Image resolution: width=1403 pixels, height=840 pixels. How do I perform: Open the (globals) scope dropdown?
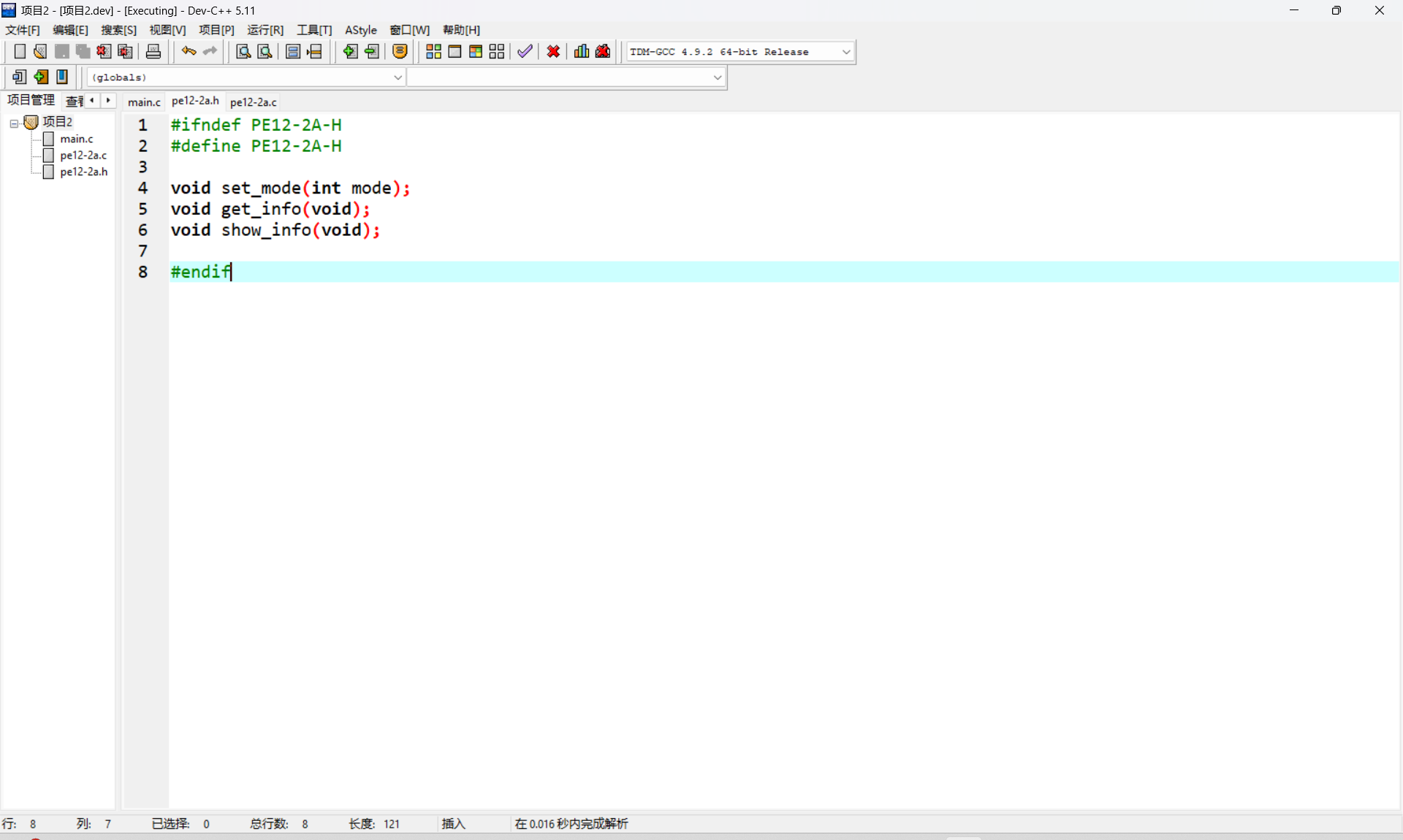398,77
